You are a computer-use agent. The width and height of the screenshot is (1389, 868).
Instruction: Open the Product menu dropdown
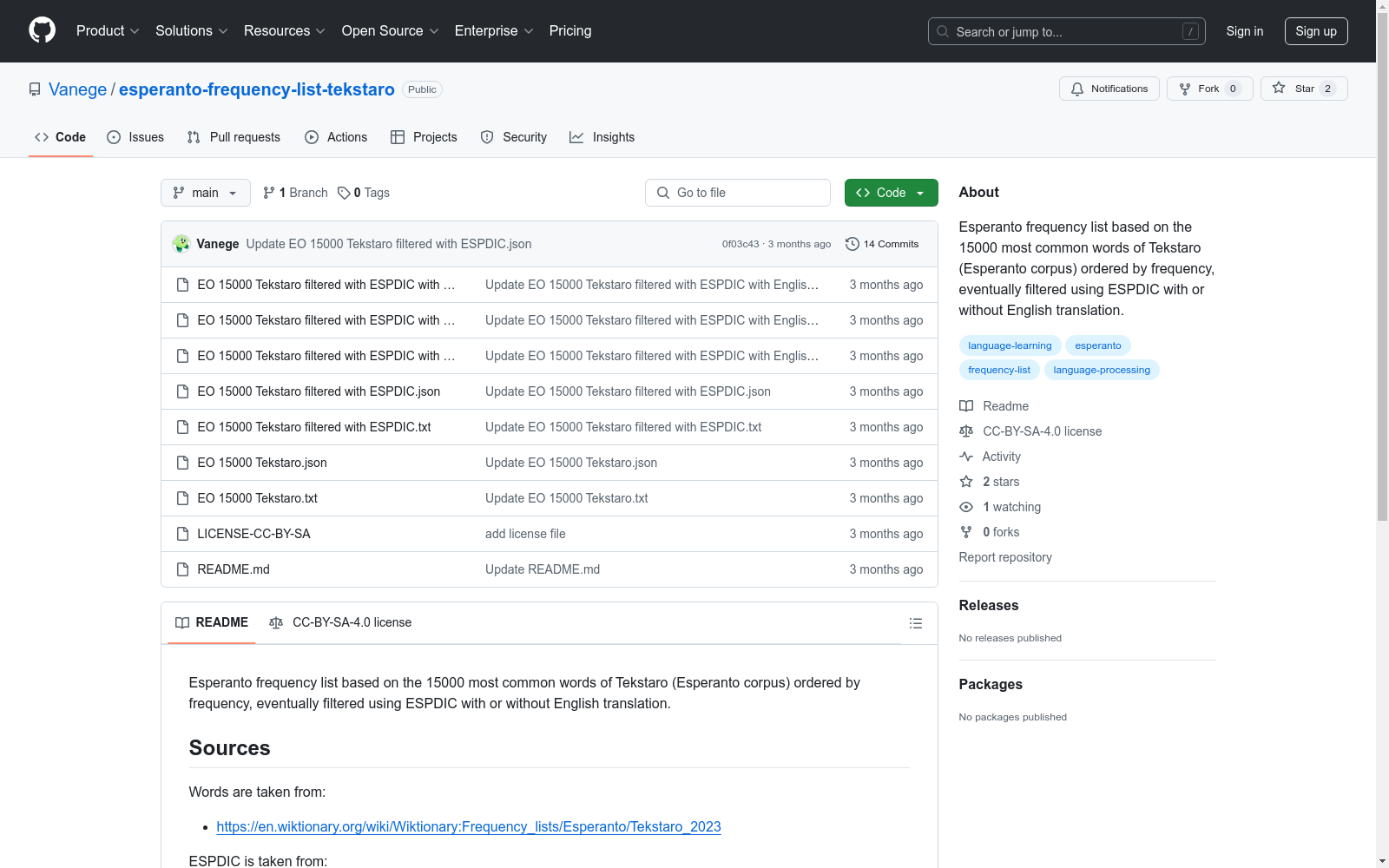coord(108,30)
